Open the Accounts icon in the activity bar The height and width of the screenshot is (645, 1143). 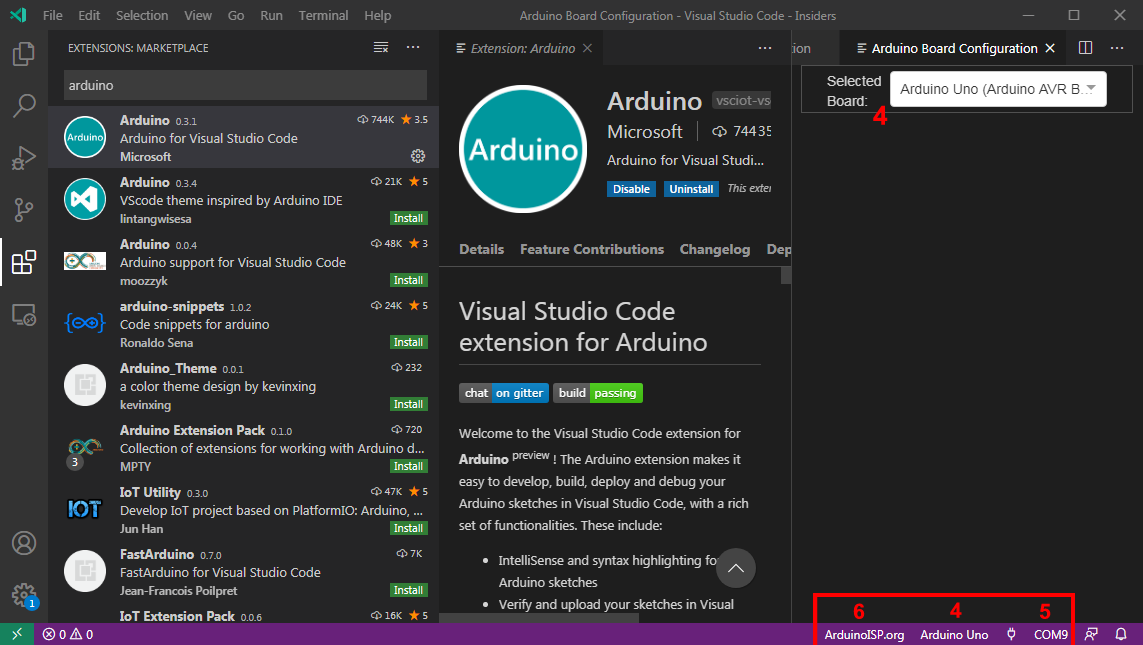pyautogui.click(x=22, y=543)
